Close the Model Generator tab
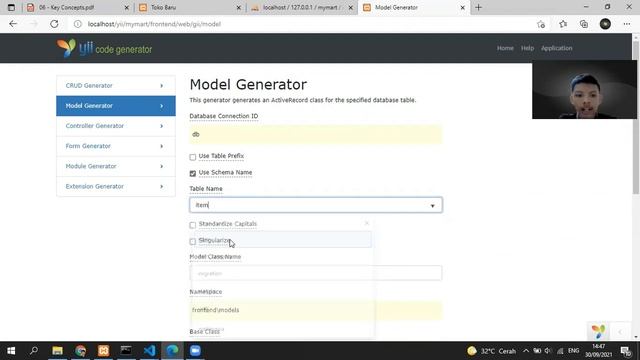Viewport: 640px width, 360px height. (x=462, y=7)
